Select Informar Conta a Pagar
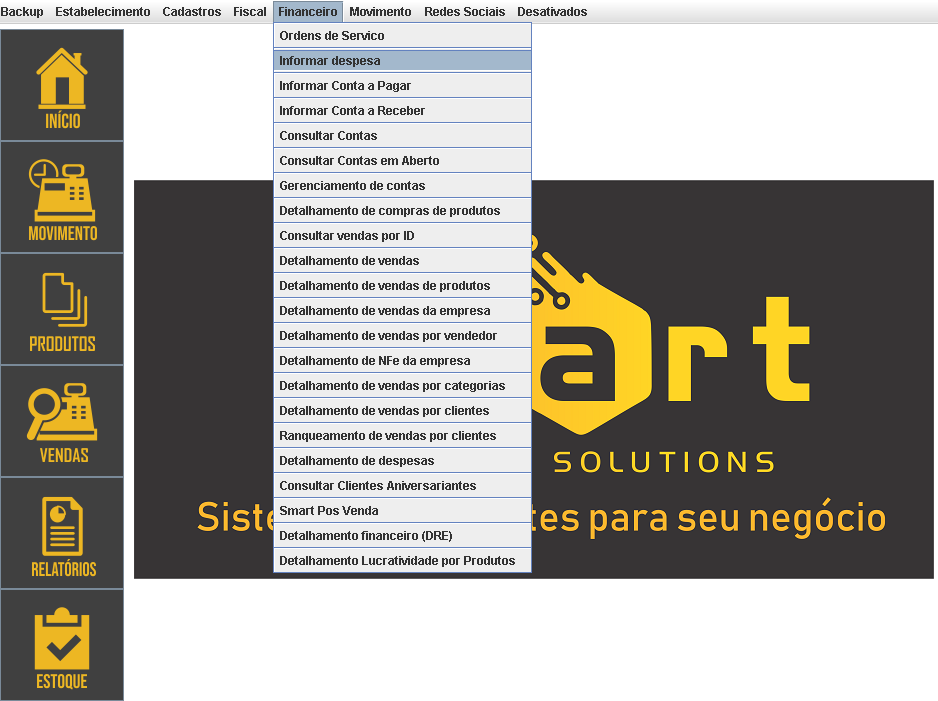 click(402, 86)
